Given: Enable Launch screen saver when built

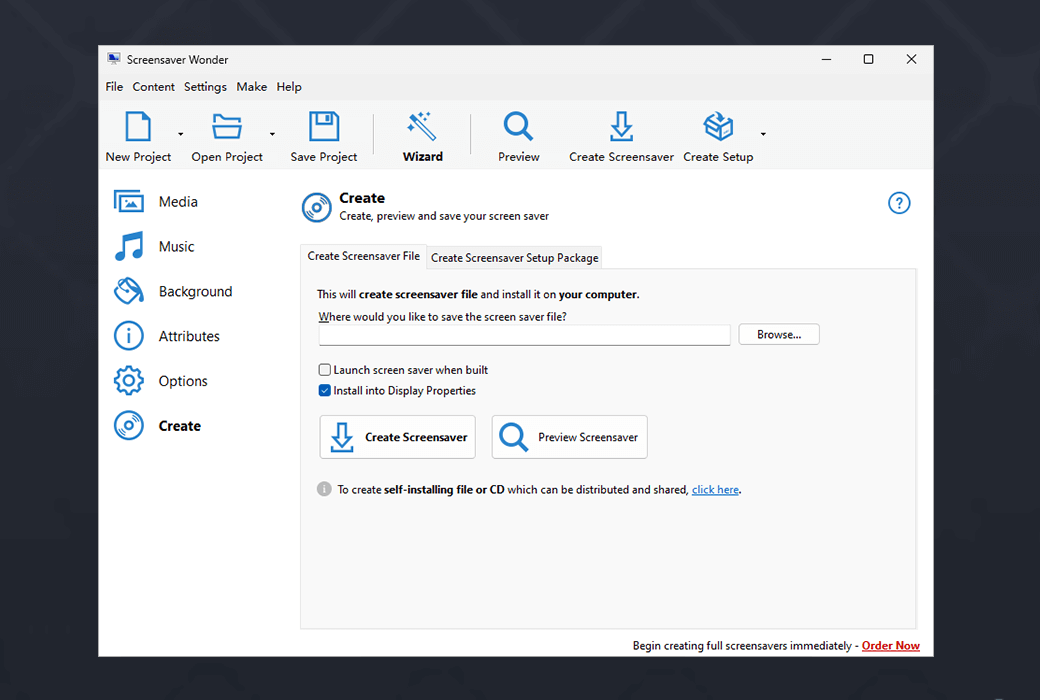Looking at the screenshot, I should (x=324, y=370).
